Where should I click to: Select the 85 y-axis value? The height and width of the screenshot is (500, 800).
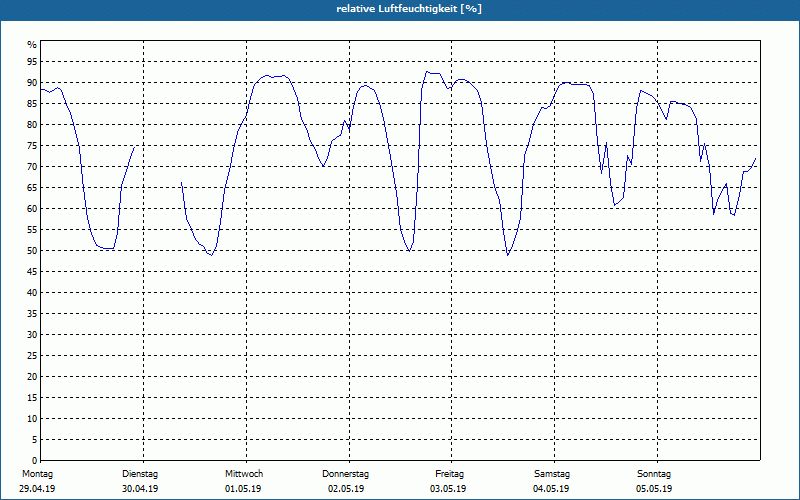pyautogui.click(x=32, y=104)
